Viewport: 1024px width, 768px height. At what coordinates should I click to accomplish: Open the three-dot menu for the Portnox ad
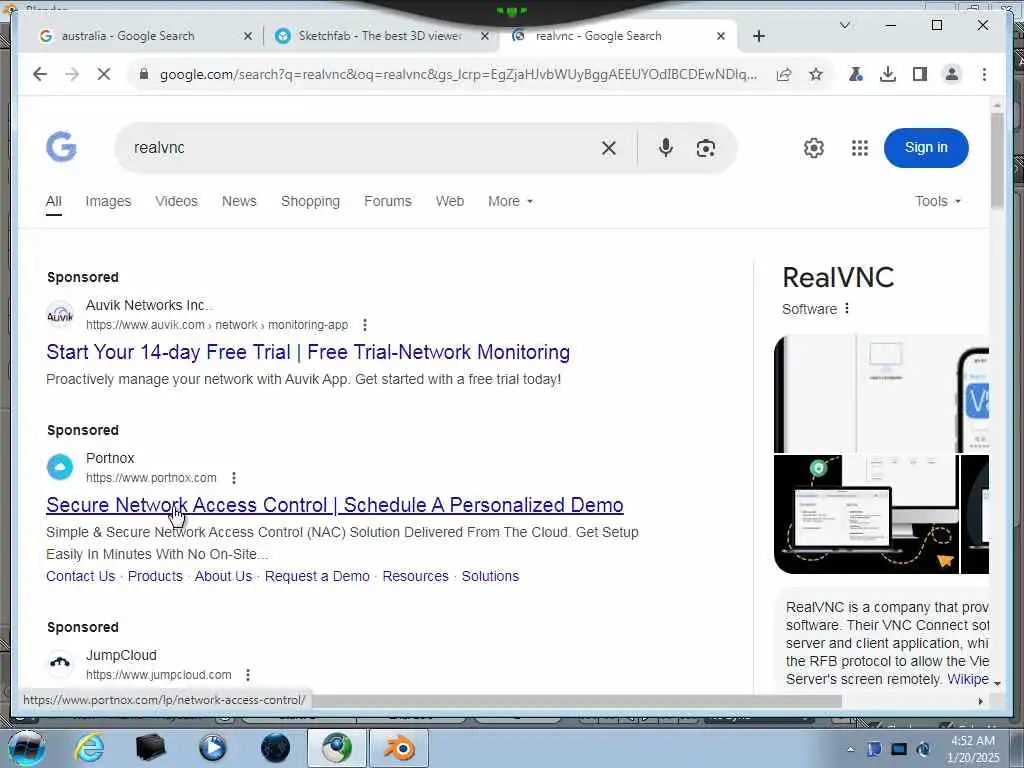click(234, 477)
